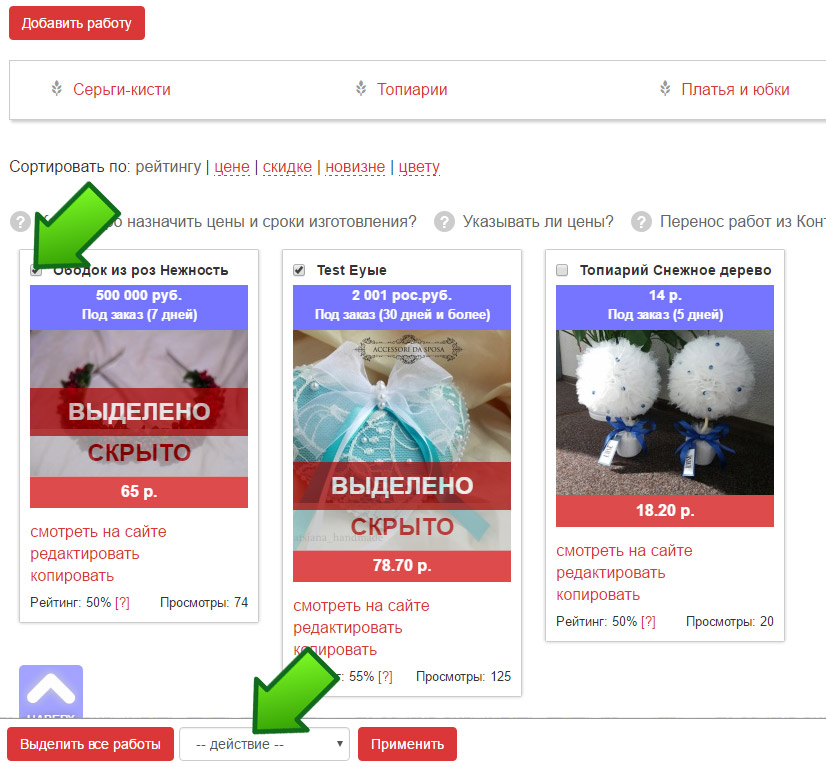Image resolution: width=826 pixels, height=767 pixels.
Task: Edit the Топиарий Снежное дерево work
Action: 611,573
